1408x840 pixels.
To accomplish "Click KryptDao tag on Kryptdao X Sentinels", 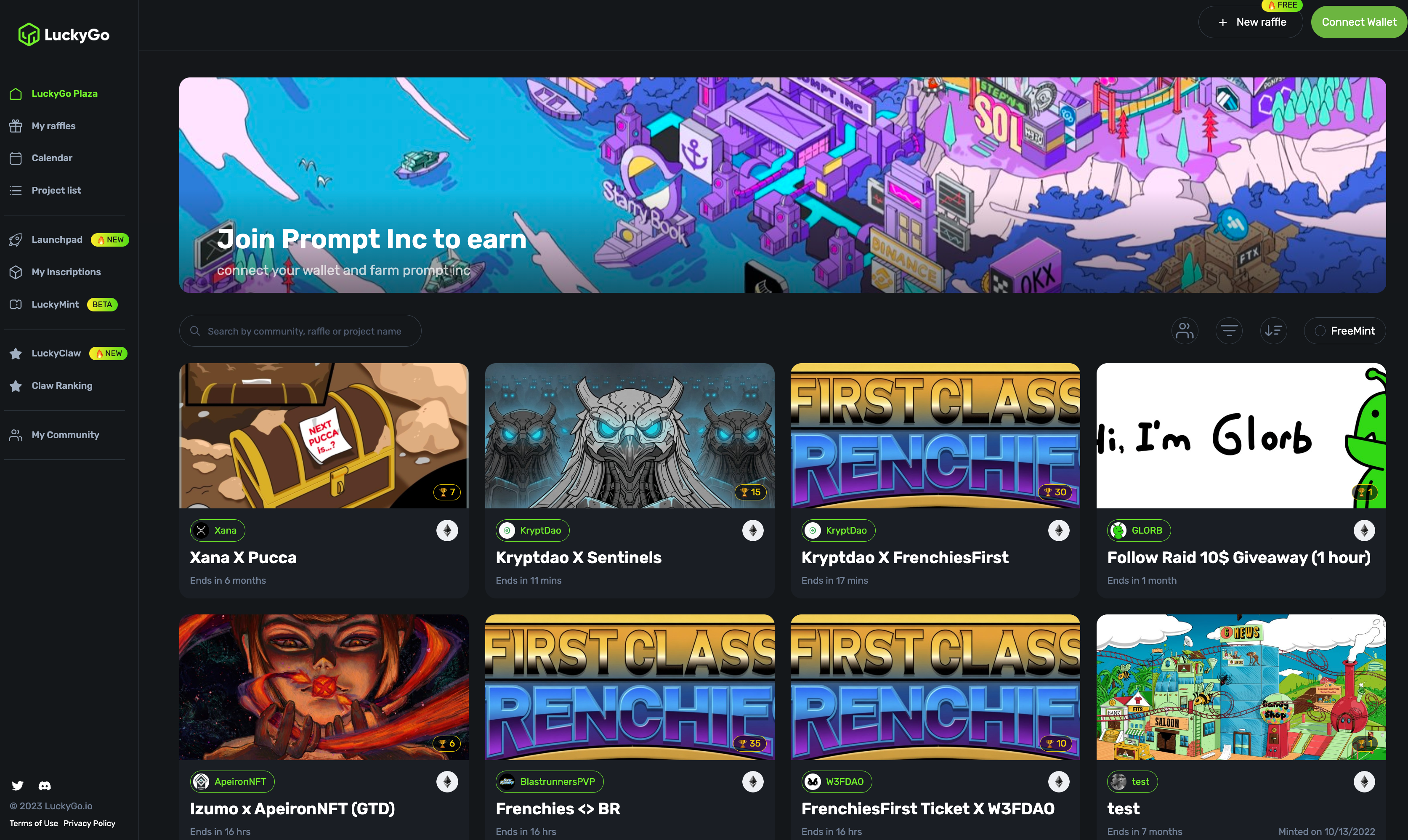I will click(533, 530).
